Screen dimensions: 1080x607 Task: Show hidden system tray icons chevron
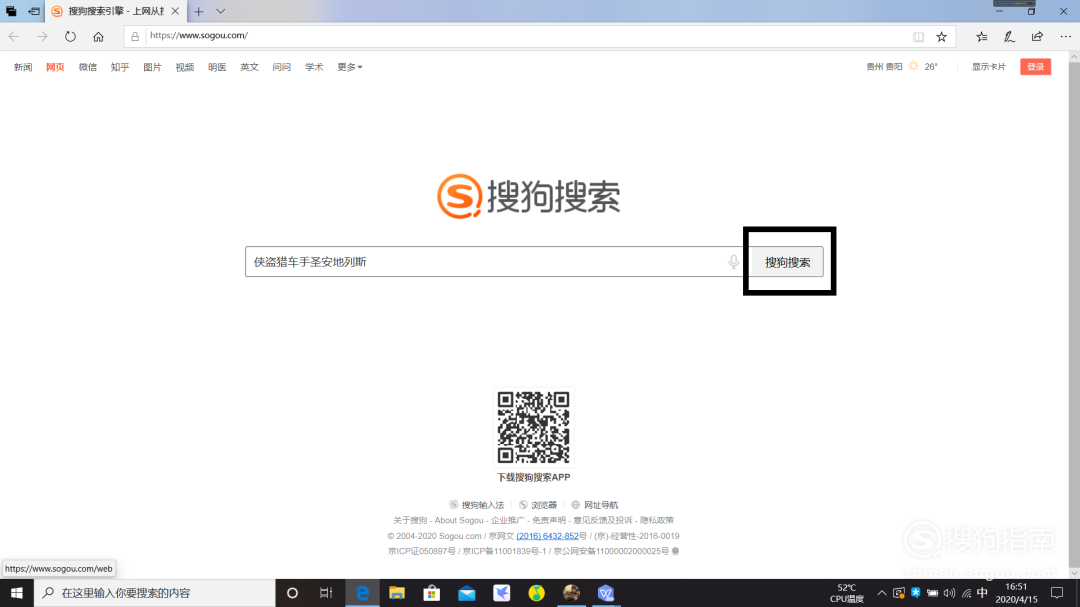[882, 593]
